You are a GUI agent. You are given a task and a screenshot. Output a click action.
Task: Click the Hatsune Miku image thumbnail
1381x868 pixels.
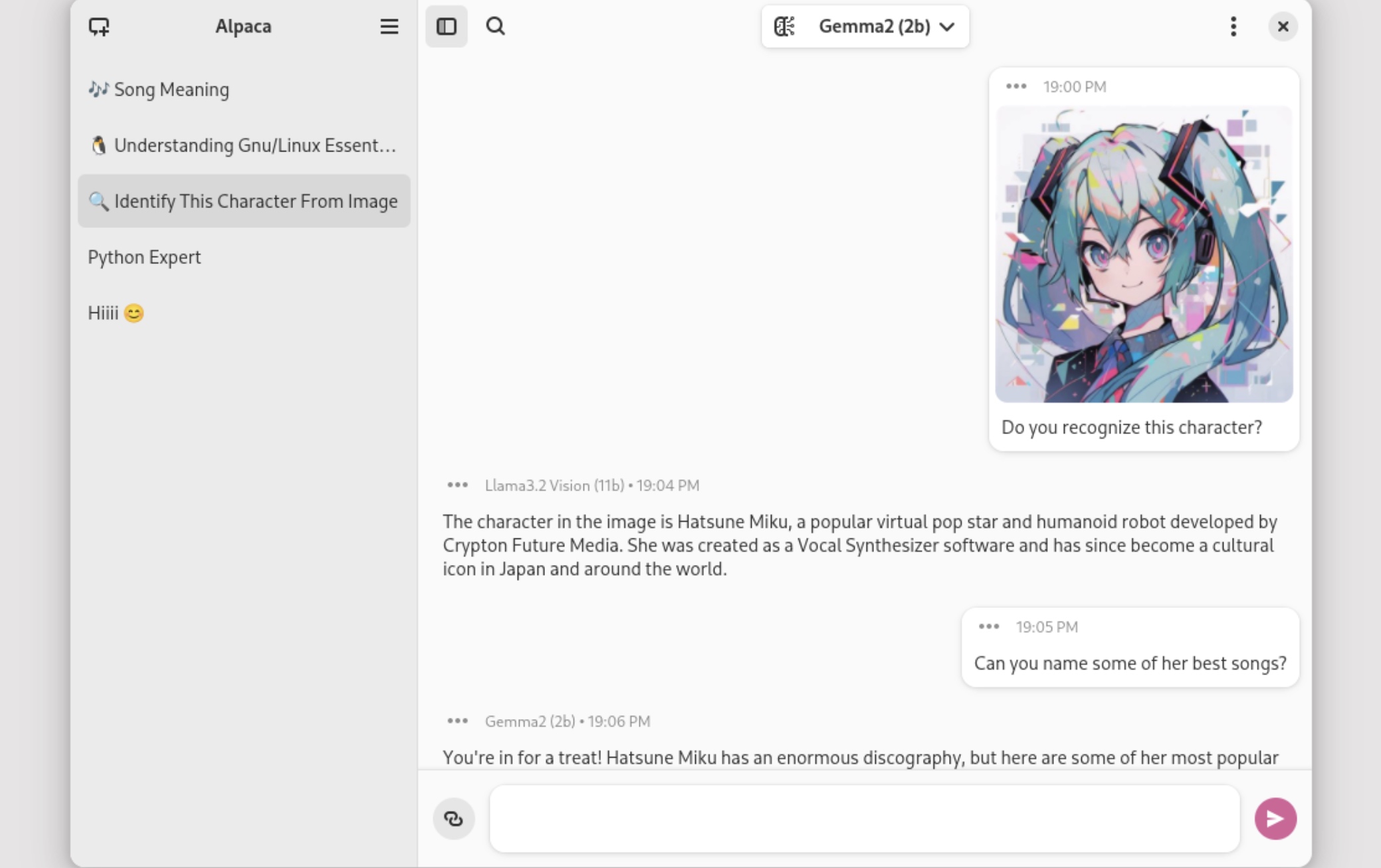(x=1144, y=254)
